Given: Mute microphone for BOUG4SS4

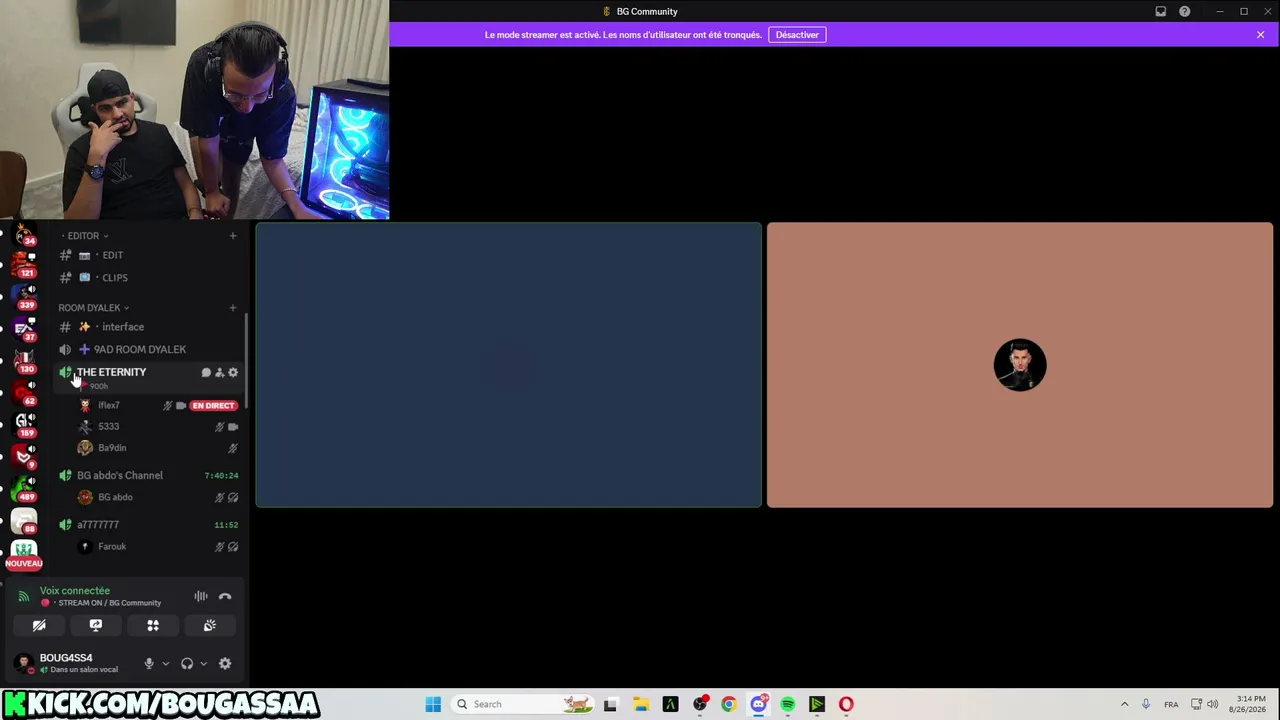Looking at the screenshot, I should (x=149, y=664).
